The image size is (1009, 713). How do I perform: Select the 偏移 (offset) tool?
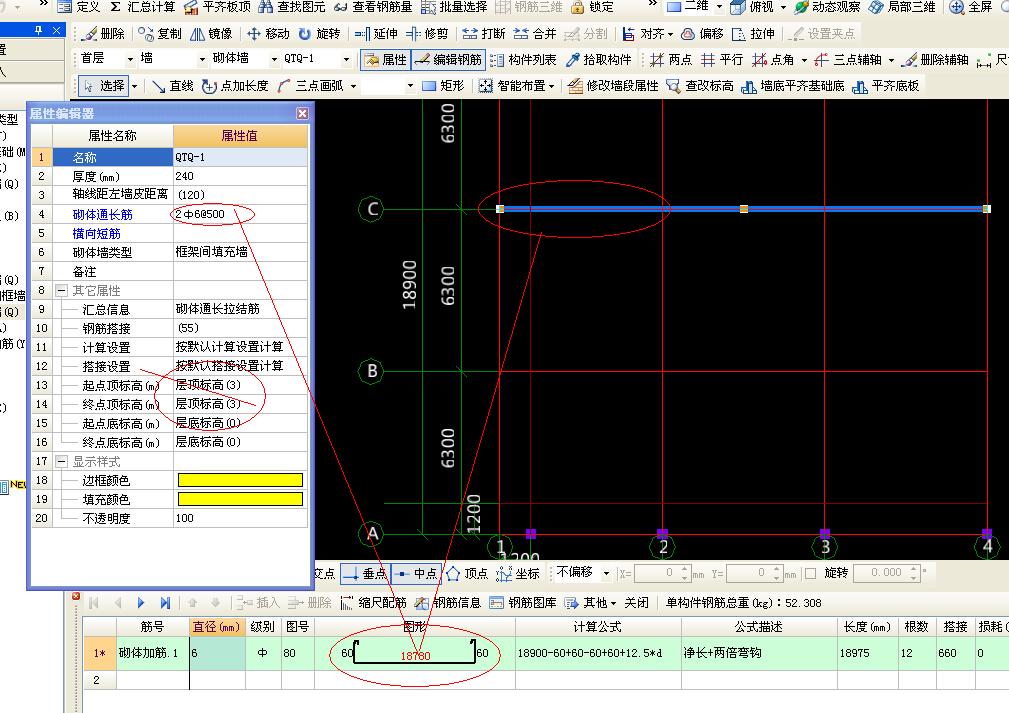tap(702, 33)
